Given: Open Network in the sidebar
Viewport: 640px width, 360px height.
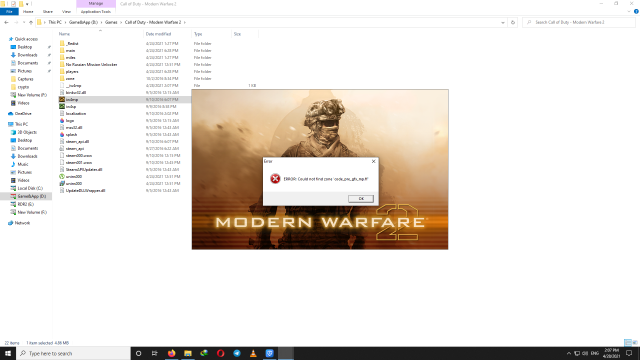Looking at the screenshot, I should coord(22,223).
